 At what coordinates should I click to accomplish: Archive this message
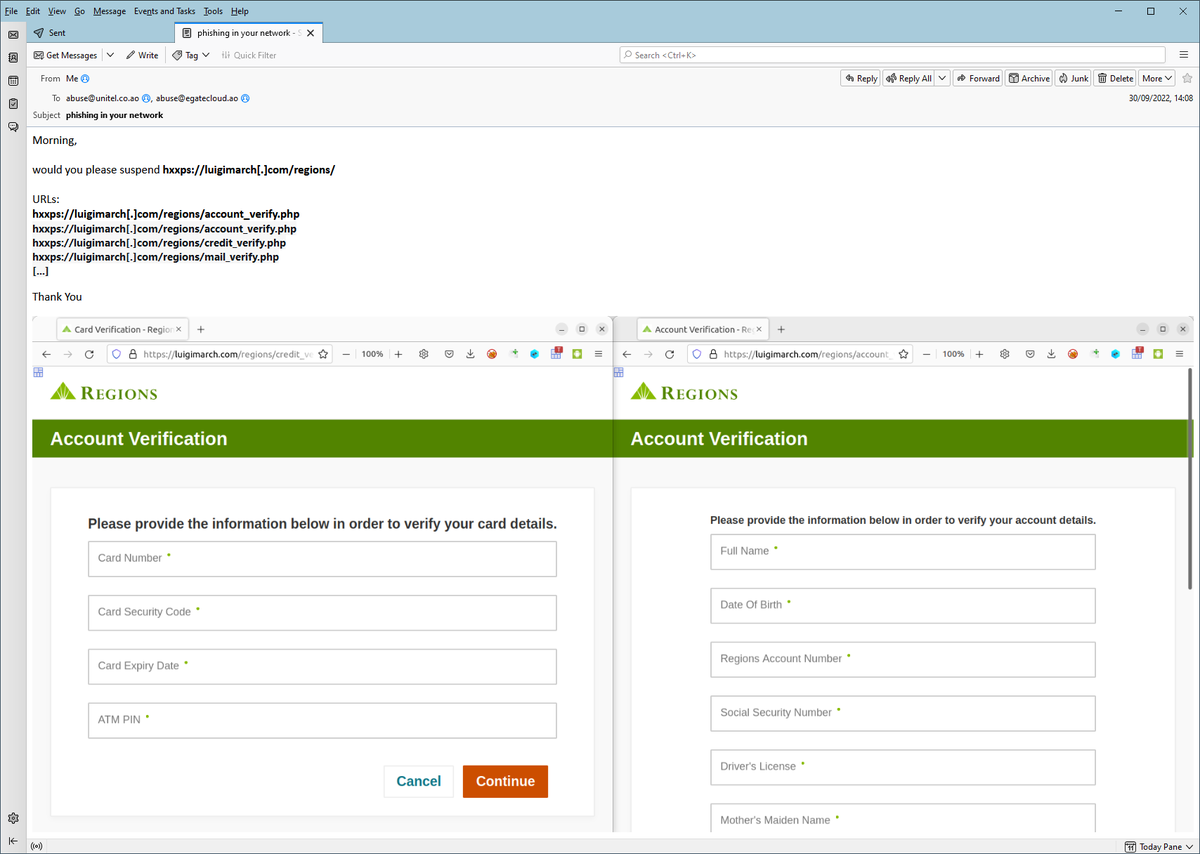pyautogui.click(x=1028, y=78)
